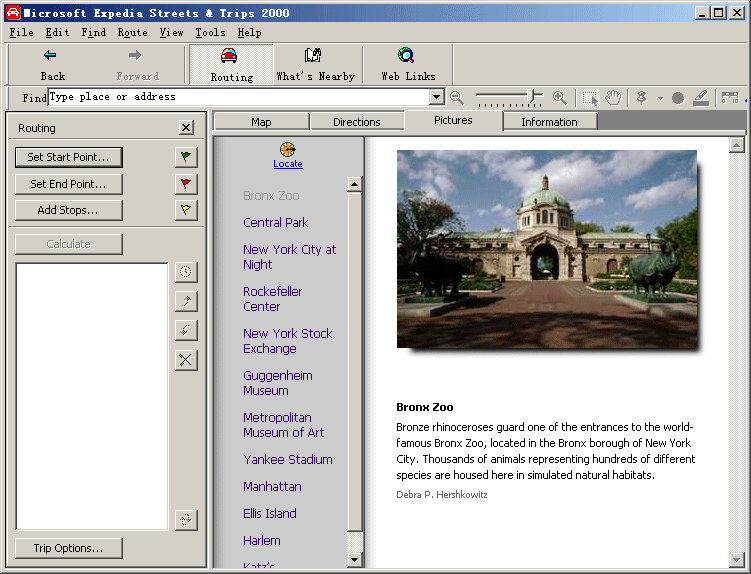Open the Help menu
The width and height of the screenshot is (751, 574).
[x=250, y=33]
